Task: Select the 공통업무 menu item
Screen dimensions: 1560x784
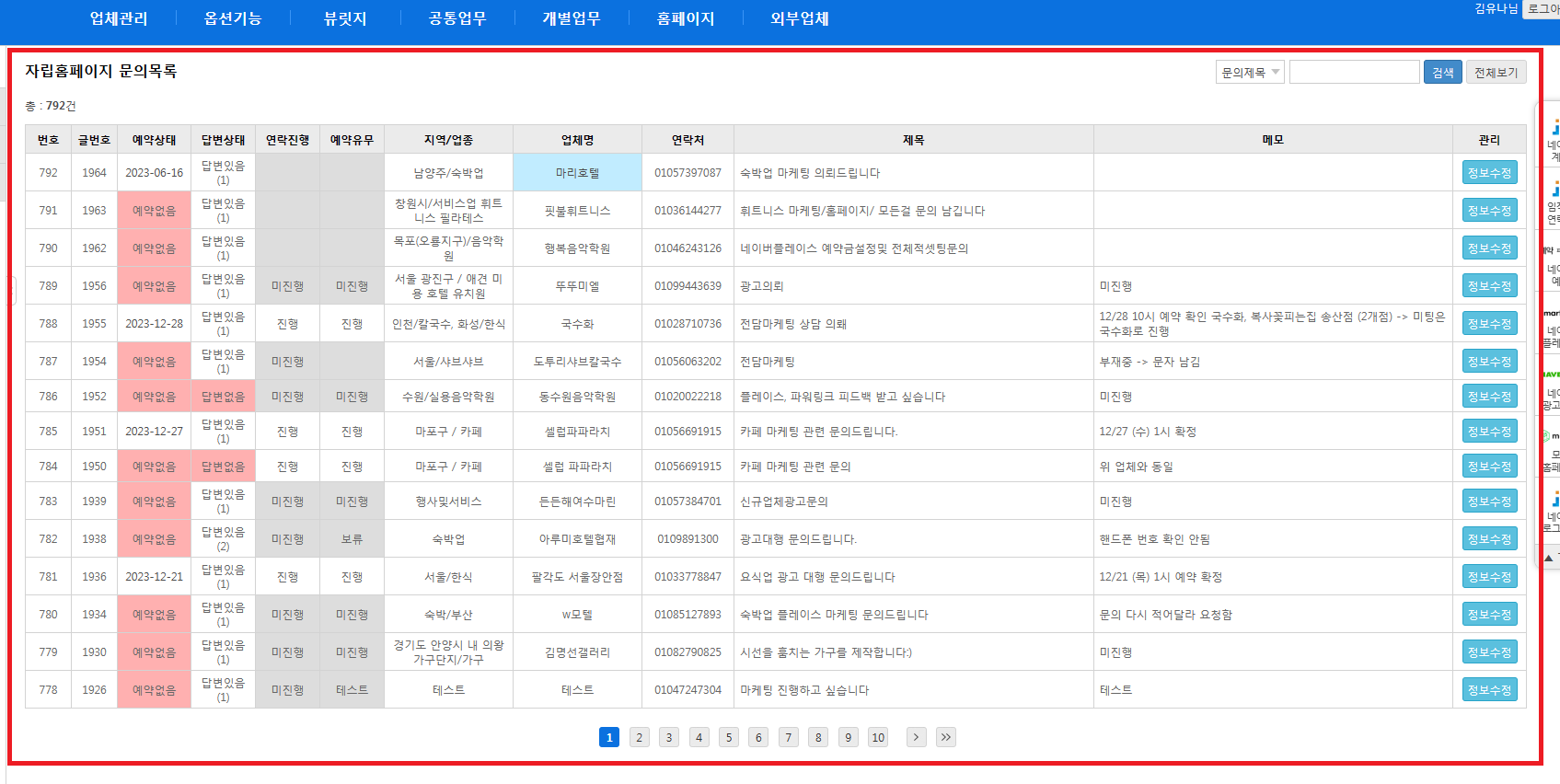Action: pos(457,18)
